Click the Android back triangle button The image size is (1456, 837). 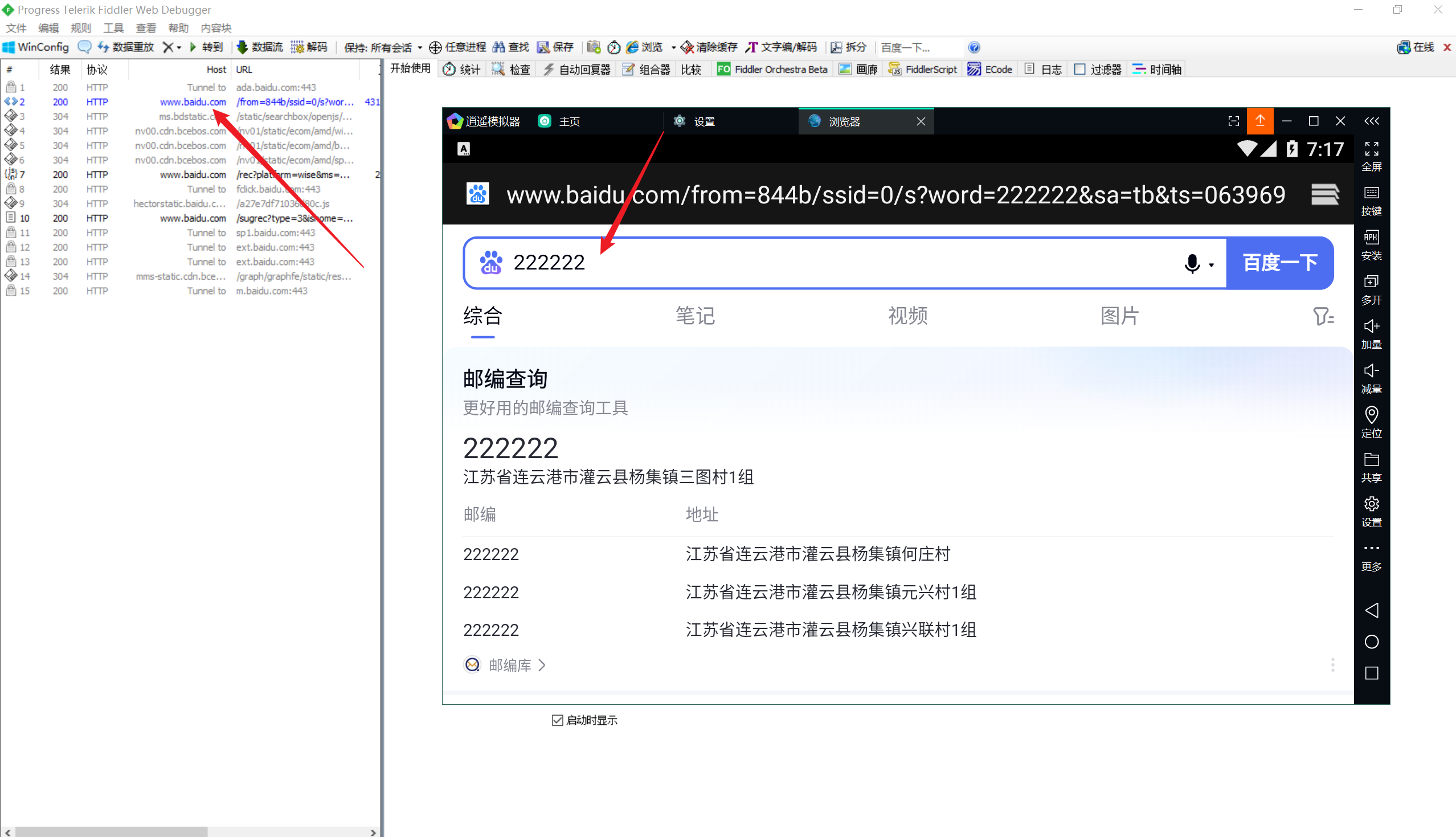click(1371, 610)
